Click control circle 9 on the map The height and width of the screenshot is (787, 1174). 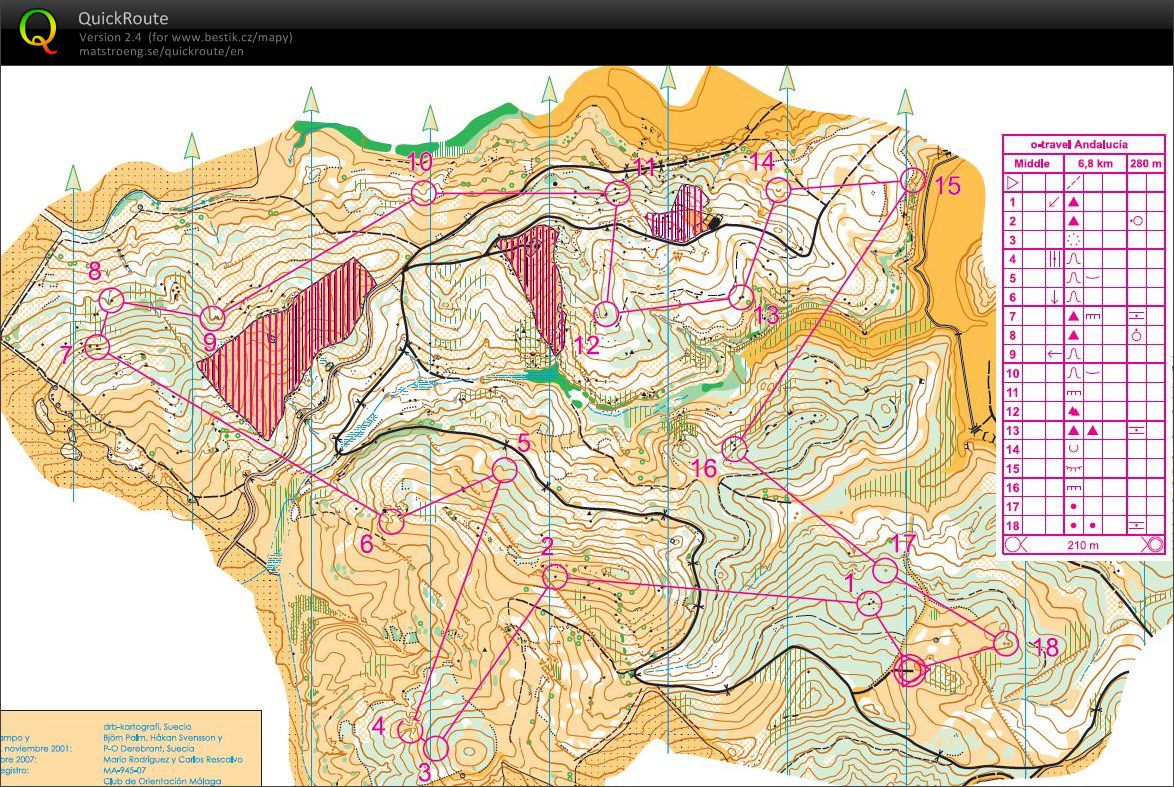(x=213, y=317)
